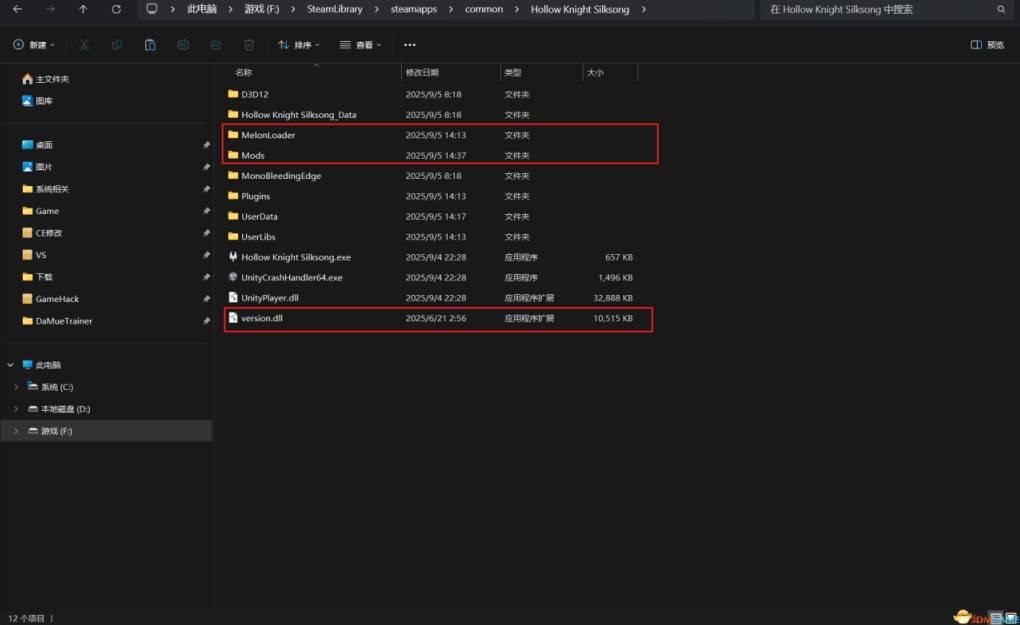Viewport: 1020px width, 625px height.
Task: Click the pin icon beside VS
Action: (x=206, y=255)
